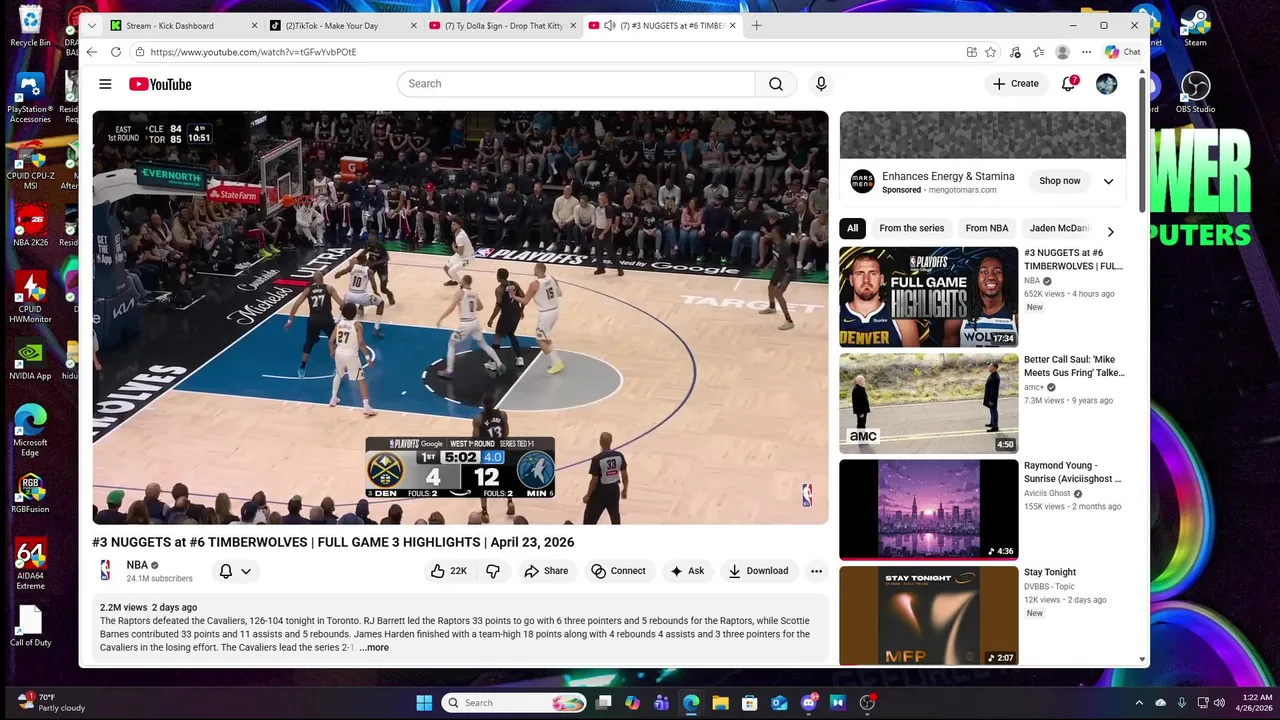Click the Create button
The height and width of the screenshot is (720, 1280).
1016,84
